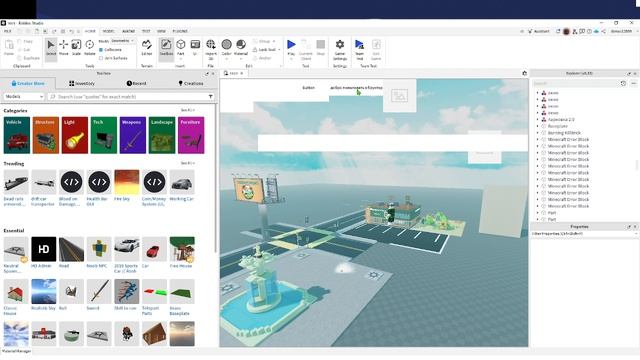Close the Toolbox panel
Viewport: 640px width, 360px height.
tap(213, 73)
